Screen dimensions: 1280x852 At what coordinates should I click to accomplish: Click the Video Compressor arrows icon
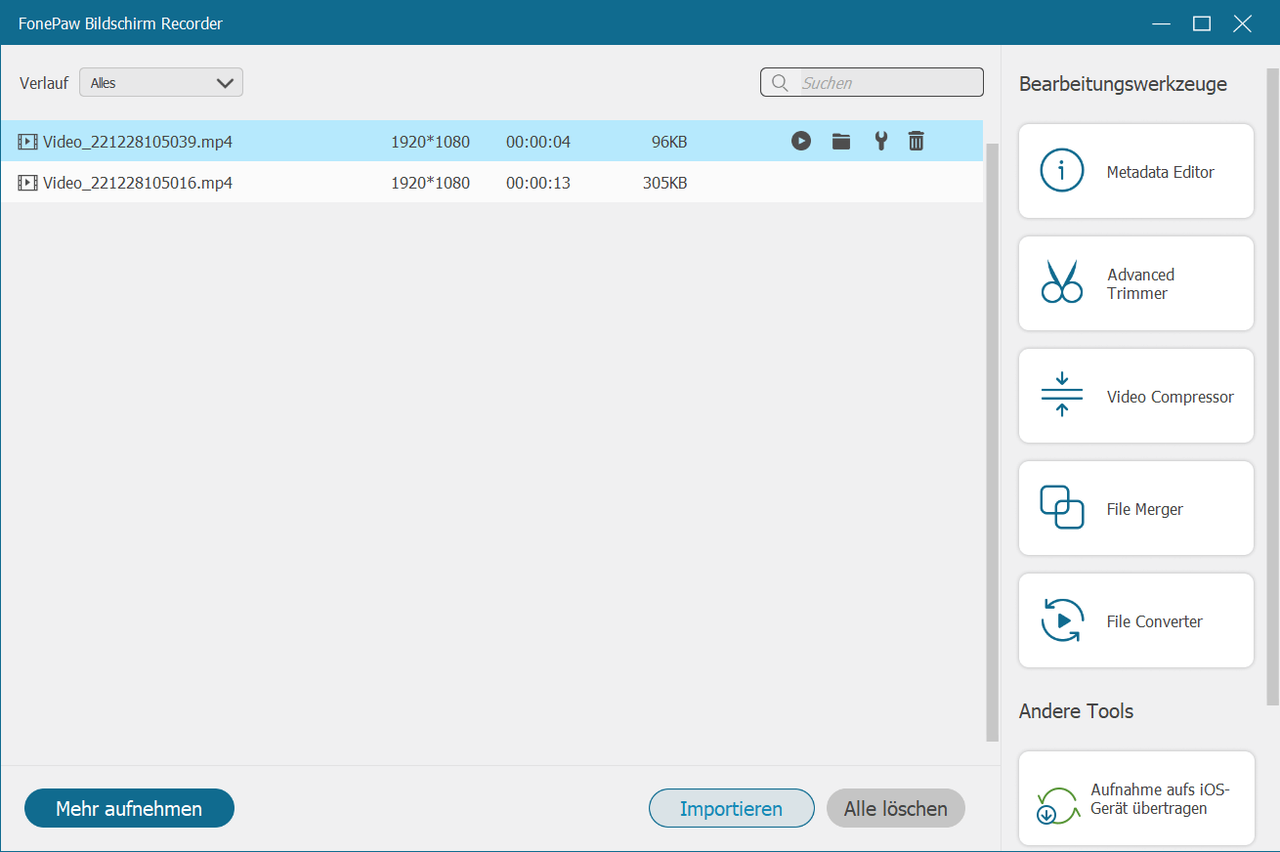pos(1062,395)
